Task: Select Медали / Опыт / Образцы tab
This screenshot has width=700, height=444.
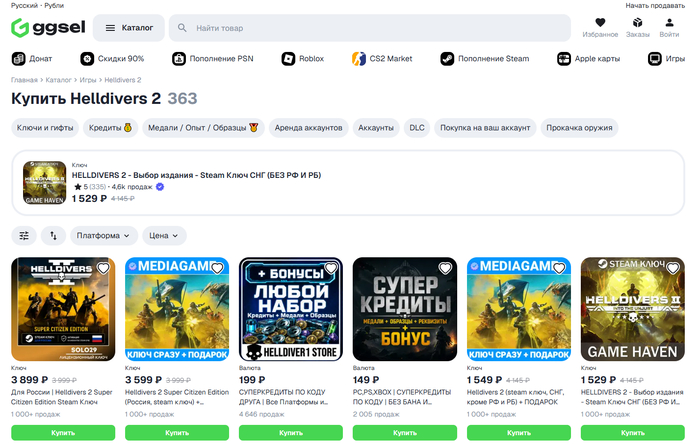Action: pyautogui.click(x=203, y=128)
